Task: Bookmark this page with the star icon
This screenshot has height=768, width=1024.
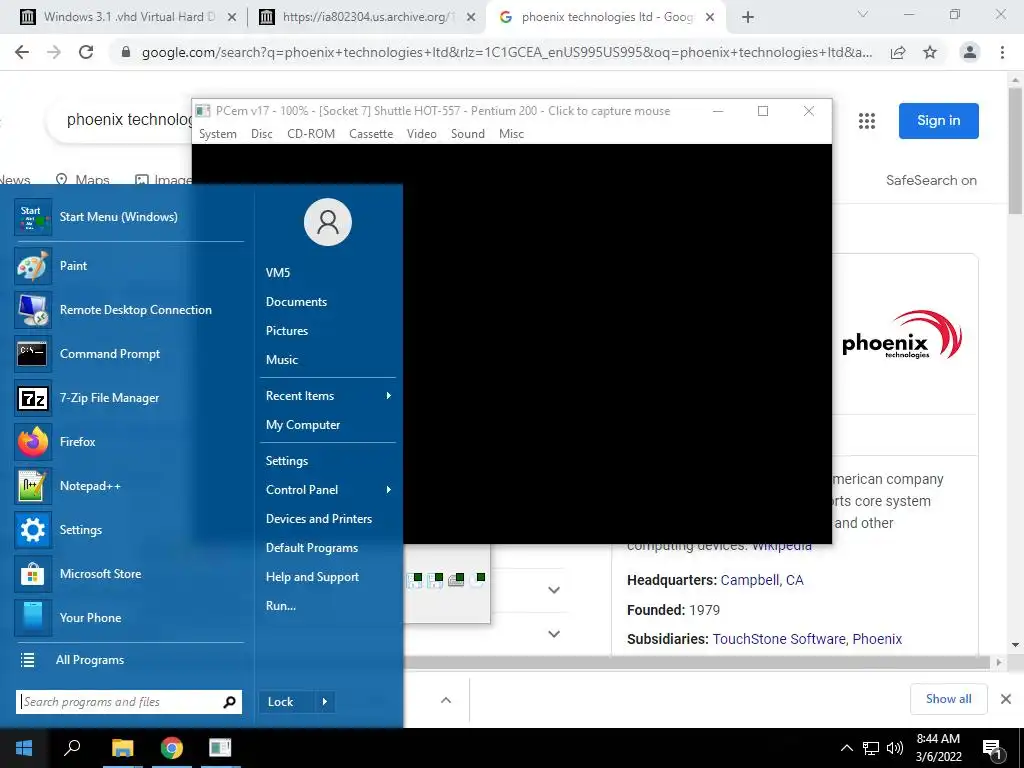Action: click(930, 52)
